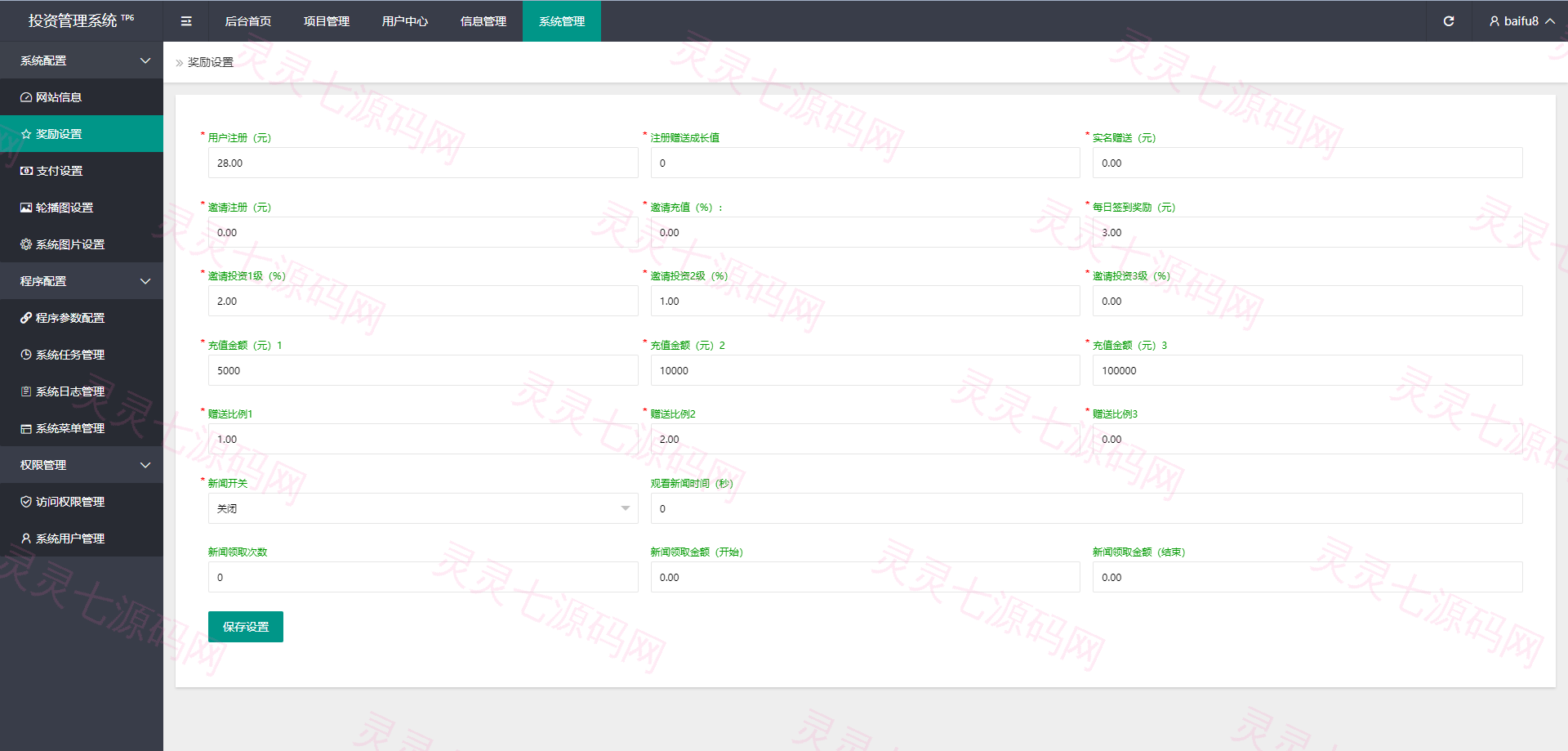This screenshot has height=751, width=1568.
Task: Click the refresh icon in top bar
Action: 1449,21
